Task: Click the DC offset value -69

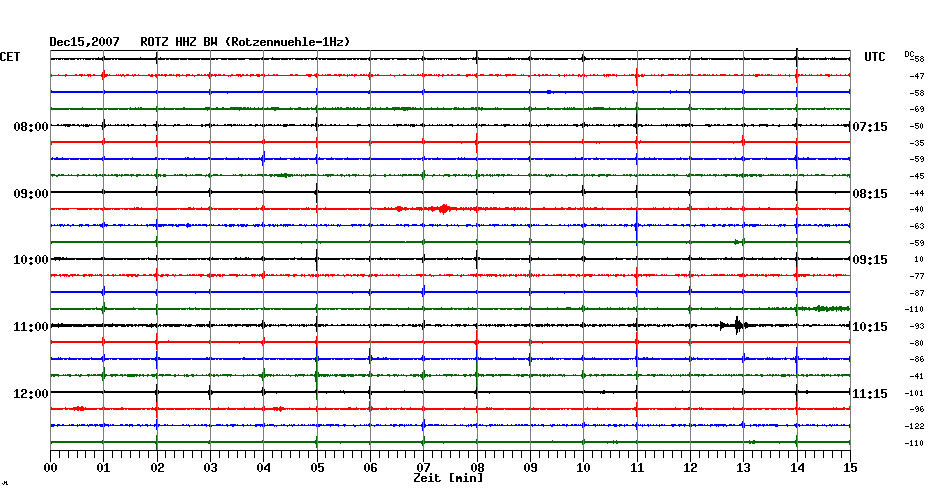Action: (917, 110)
